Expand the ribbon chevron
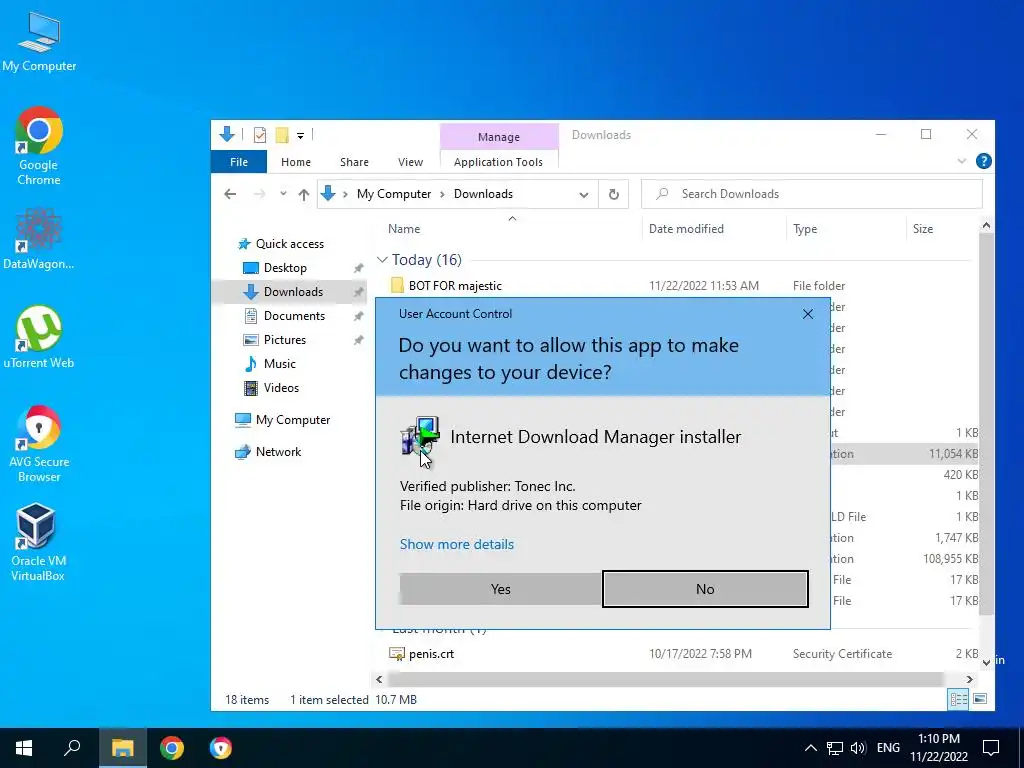1024x768 pixels. coord(961,161)
